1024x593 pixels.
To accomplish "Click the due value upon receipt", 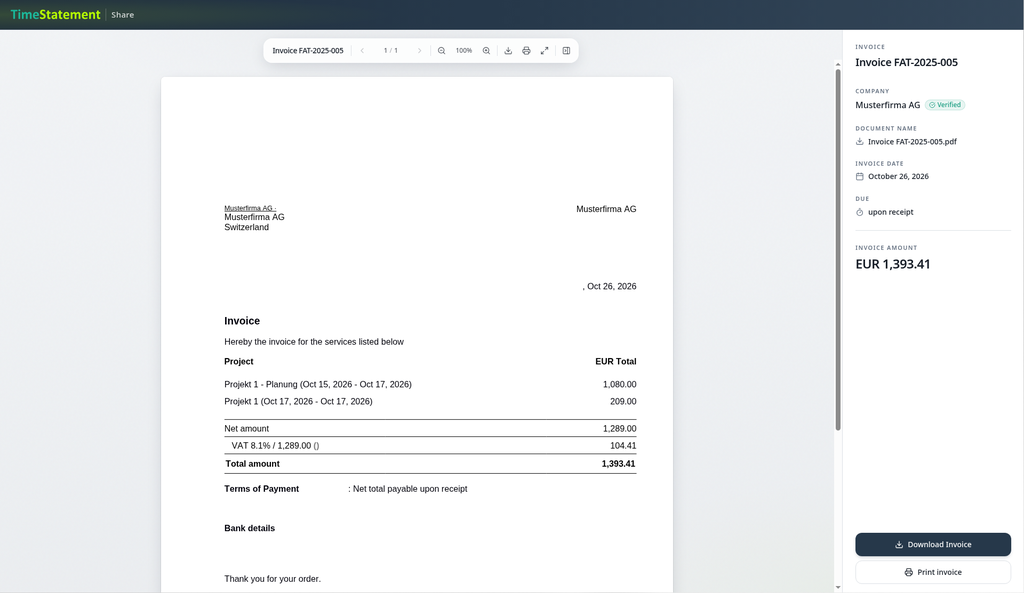I will (891, 212).
